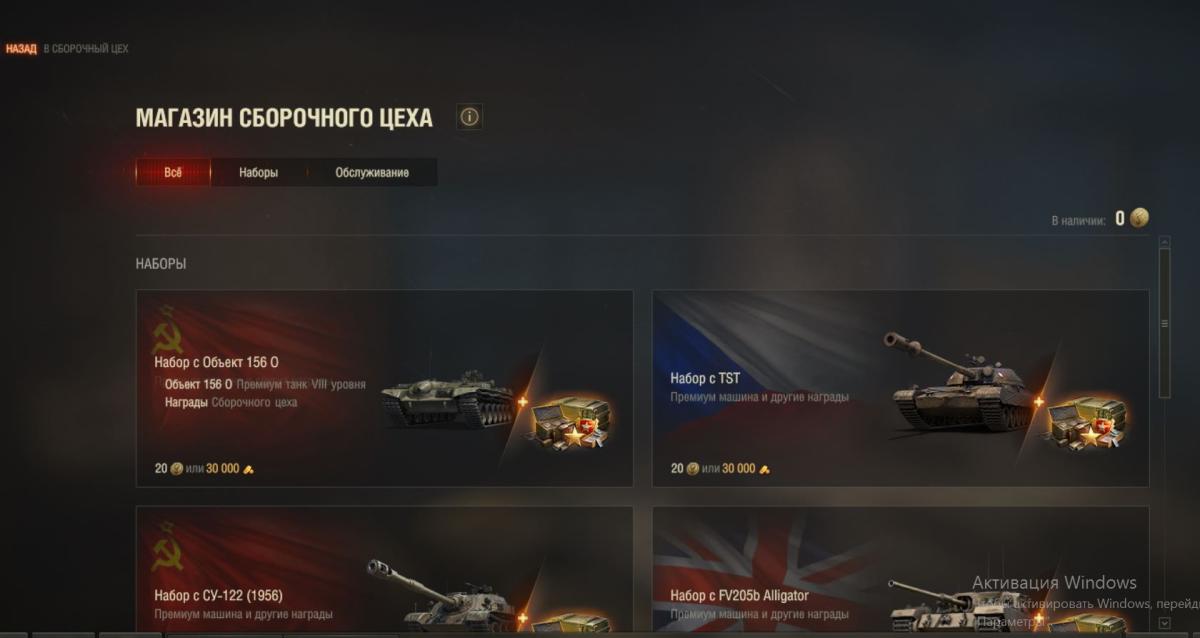
Task: Click the Набор с TST title
Action: 705,379
